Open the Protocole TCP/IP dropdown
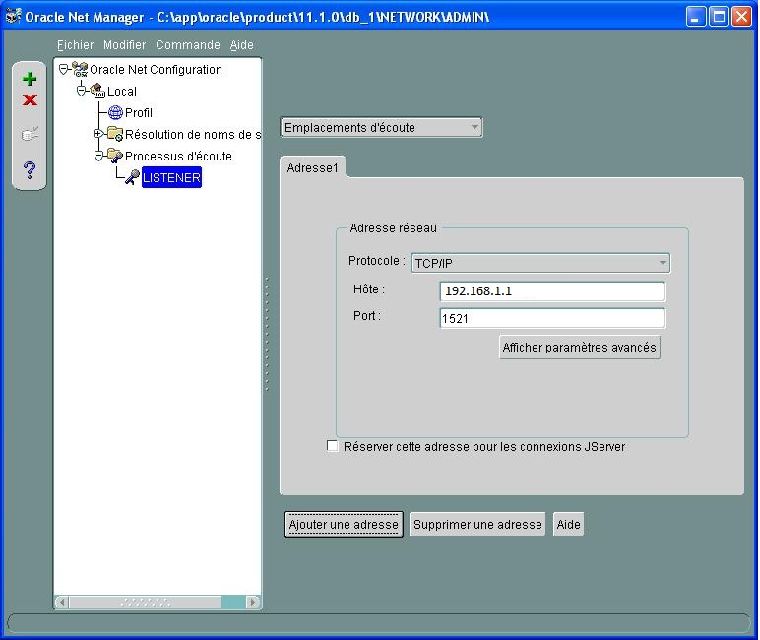760x640 pixels. [540, 263]
